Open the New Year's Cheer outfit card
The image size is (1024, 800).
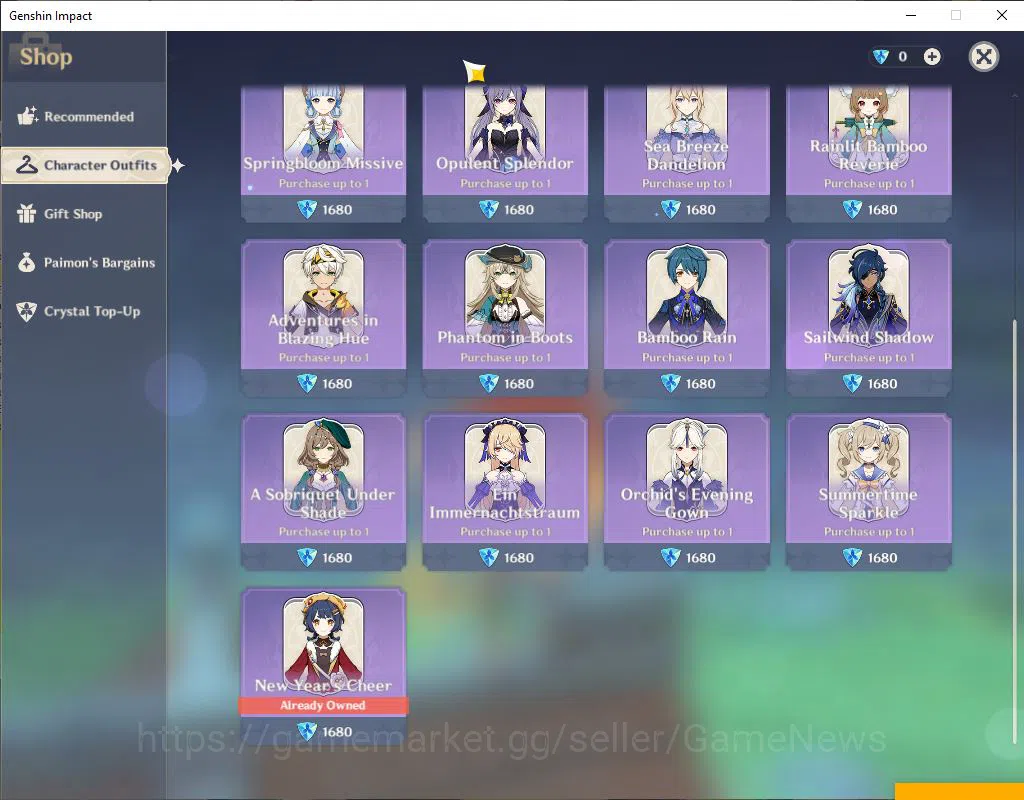click(324, 666)
